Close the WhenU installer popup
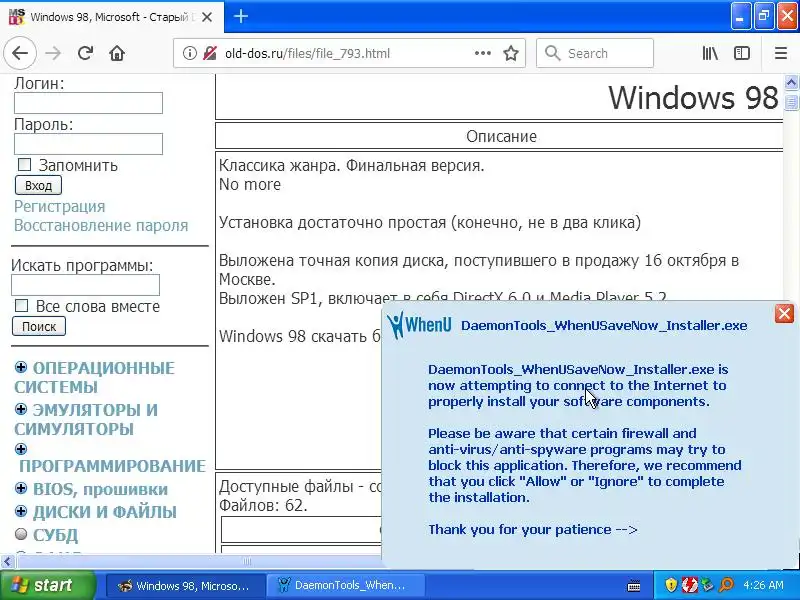The image size is (800, 600). [x=784, y=313]
